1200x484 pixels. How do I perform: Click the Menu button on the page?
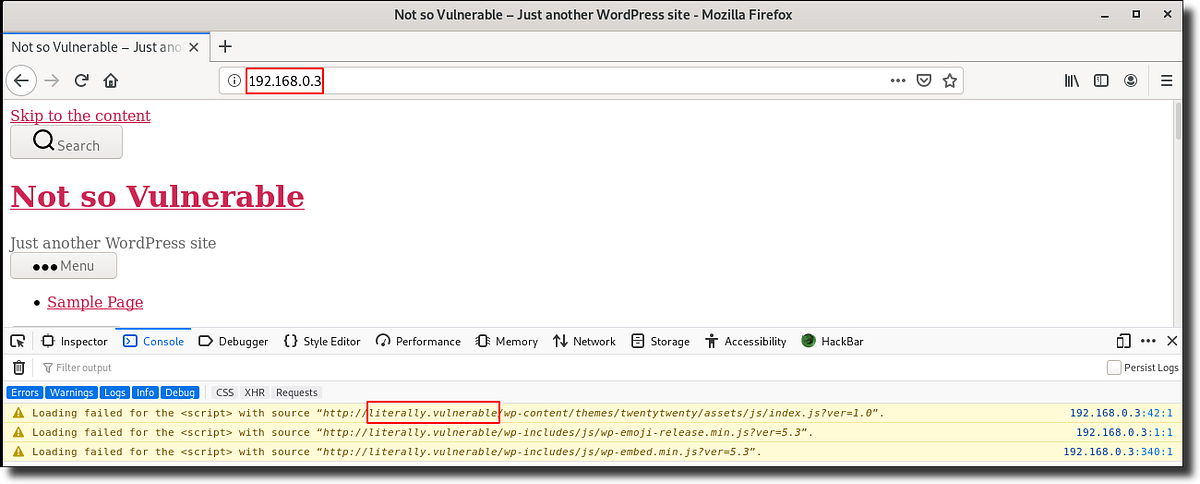pos(63,265)
